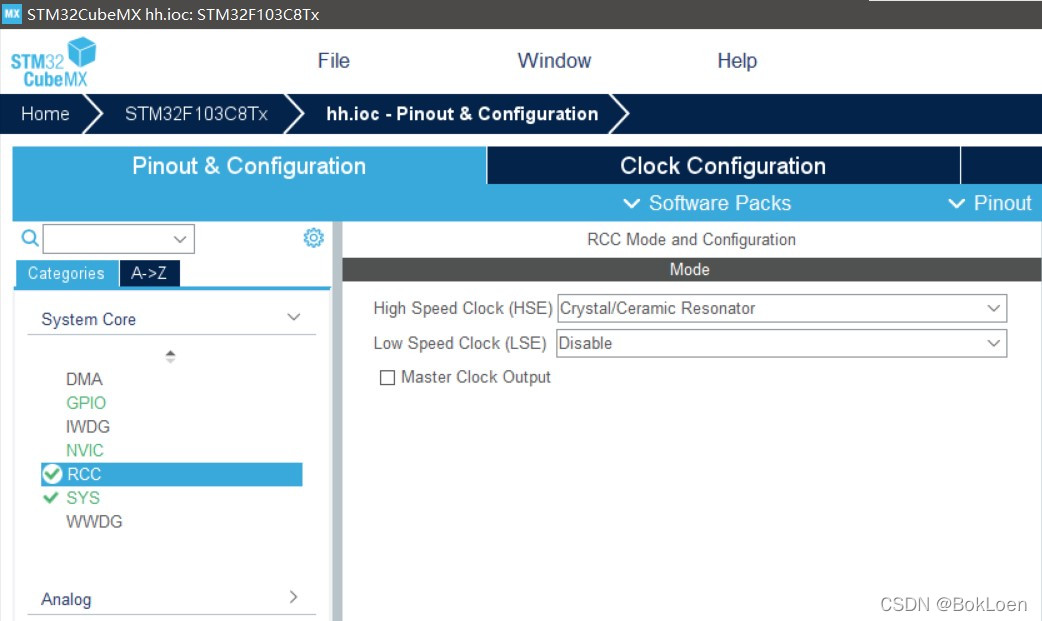Open the File menu
This screenshot has width=1042, height=621.
click(334, 61)
